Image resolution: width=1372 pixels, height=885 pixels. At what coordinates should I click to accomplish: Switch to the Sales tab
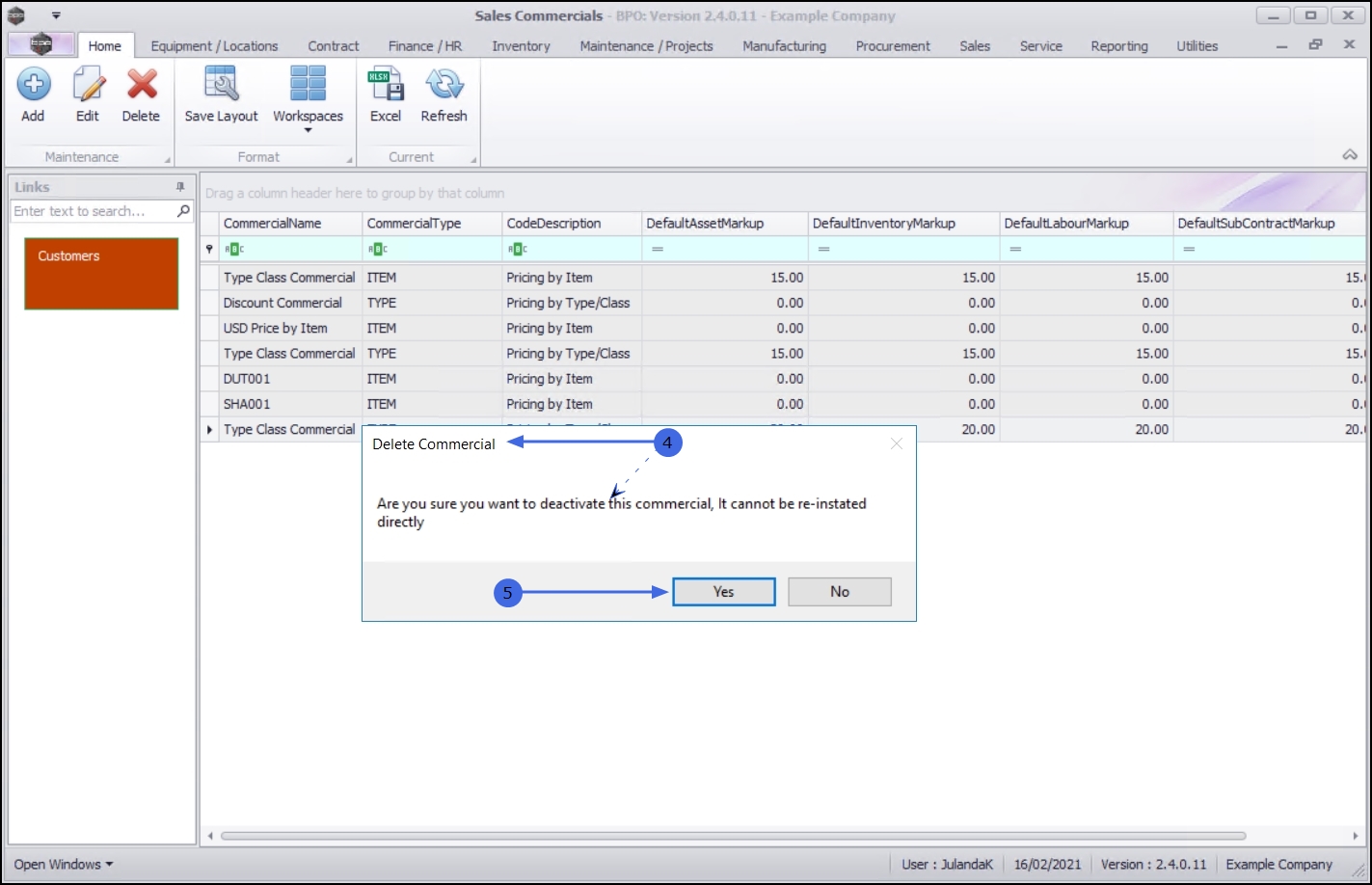coord(975,45)
